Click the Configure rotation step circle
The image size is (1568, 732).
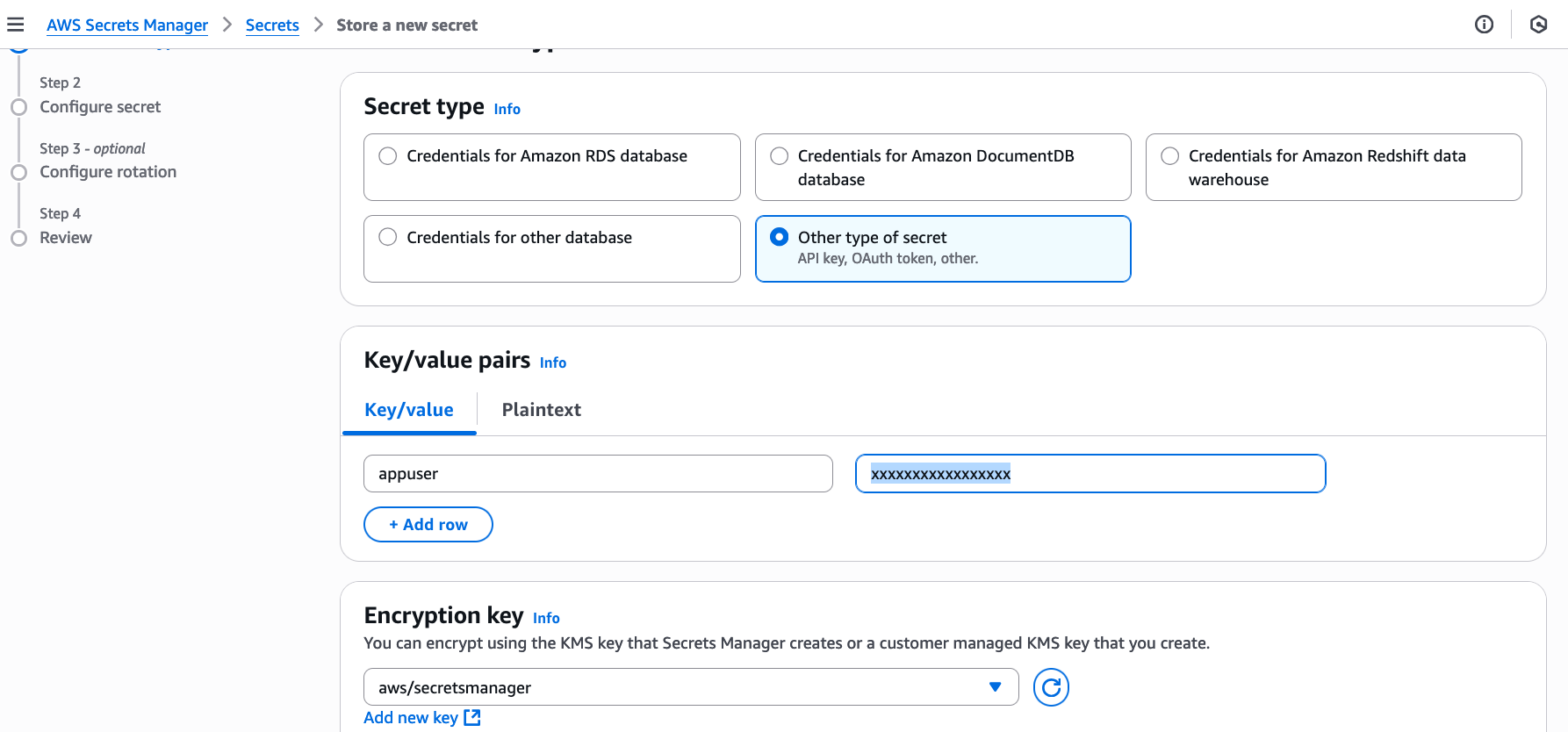(19, 173)
